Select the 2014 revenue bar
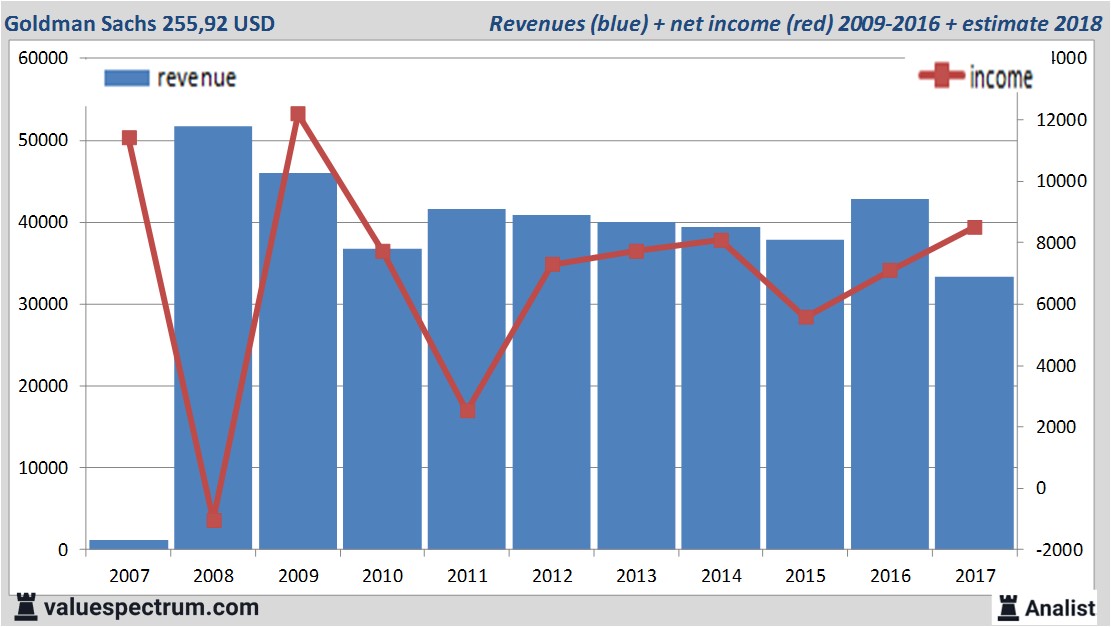This screenshot has width=1111, height=627. 721,388
